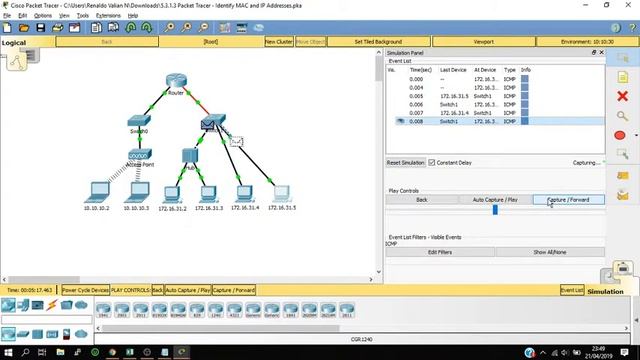The image size is (640, 360).
Task: Click the Show All/None button
Action: [x=550, y=252]
